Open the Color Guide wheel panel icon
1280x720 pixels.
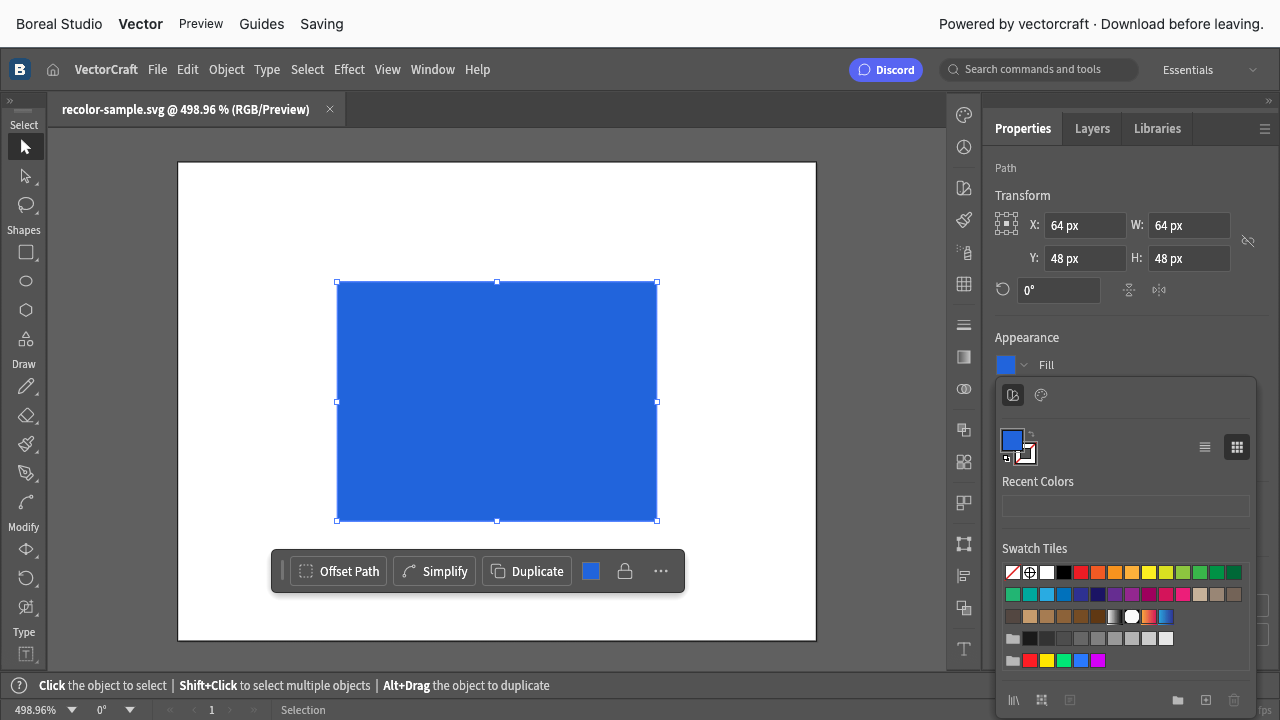[x=964, y=147]
